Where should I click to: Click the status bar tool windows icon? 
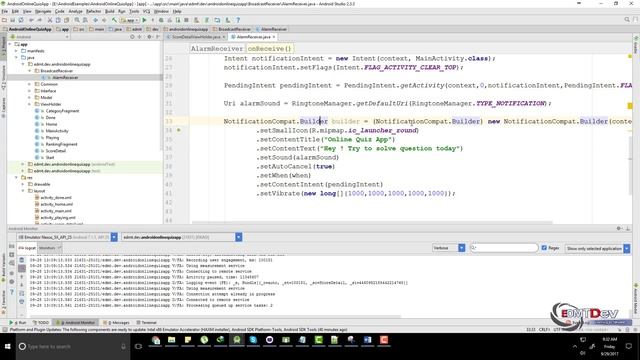[4, 329]
